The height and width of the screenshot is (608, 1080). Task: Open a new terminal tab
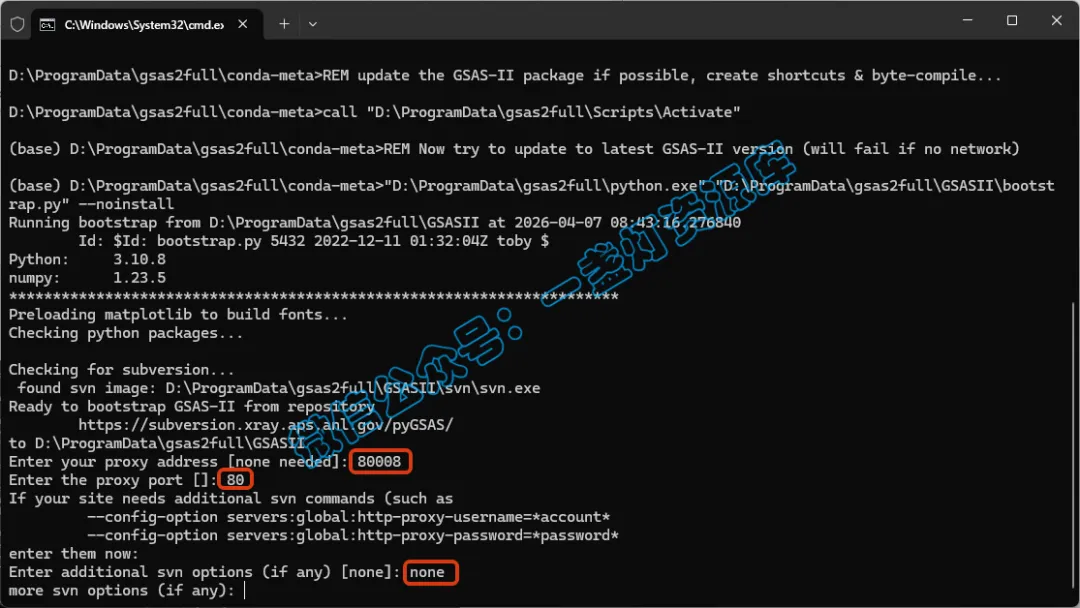click(284, 24)
